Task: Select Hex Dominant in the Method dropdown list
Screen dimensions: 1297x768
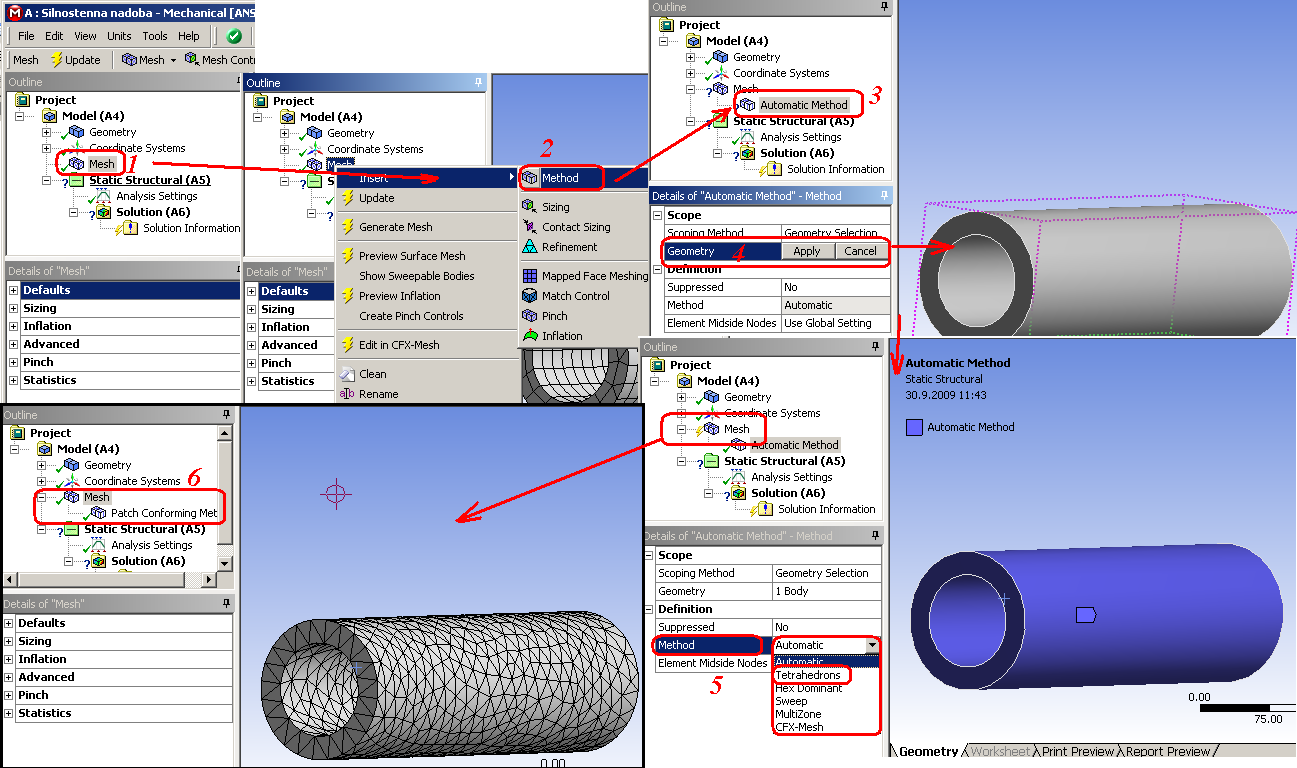Action: pyautogui.click(x=809, y=688)
